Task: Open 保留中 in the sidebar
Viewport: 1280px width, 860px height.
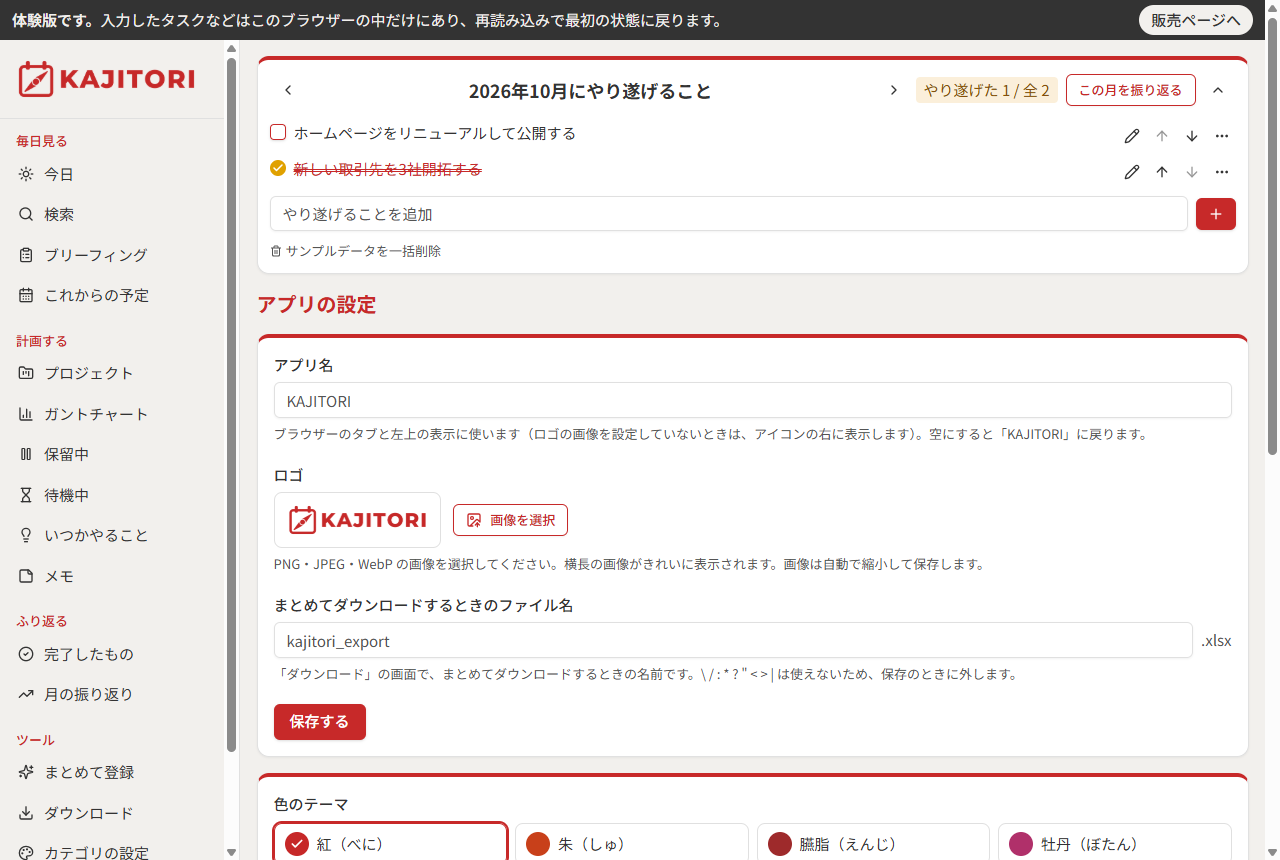Action: [112, 454]
